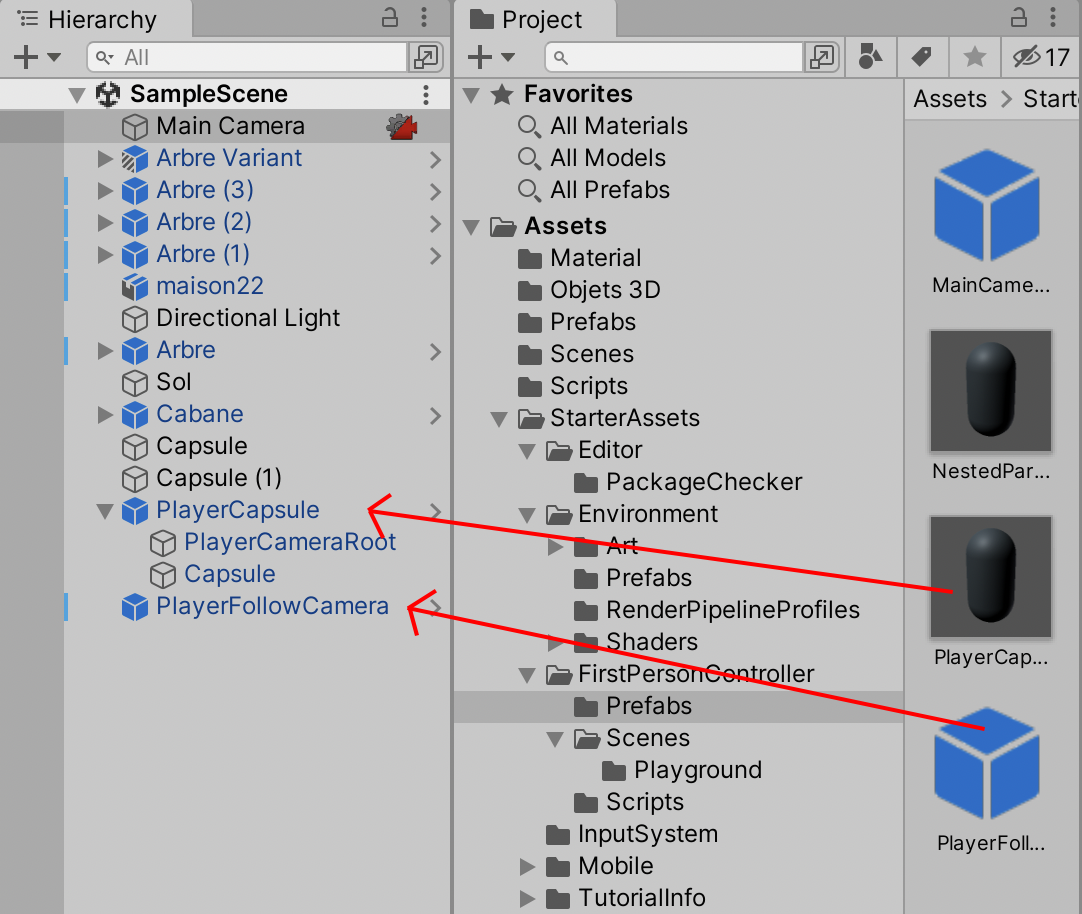Click the favorites star icon in Project toolbar
This screenshot has width=1082, height=914.
click(x=974, y=58)
